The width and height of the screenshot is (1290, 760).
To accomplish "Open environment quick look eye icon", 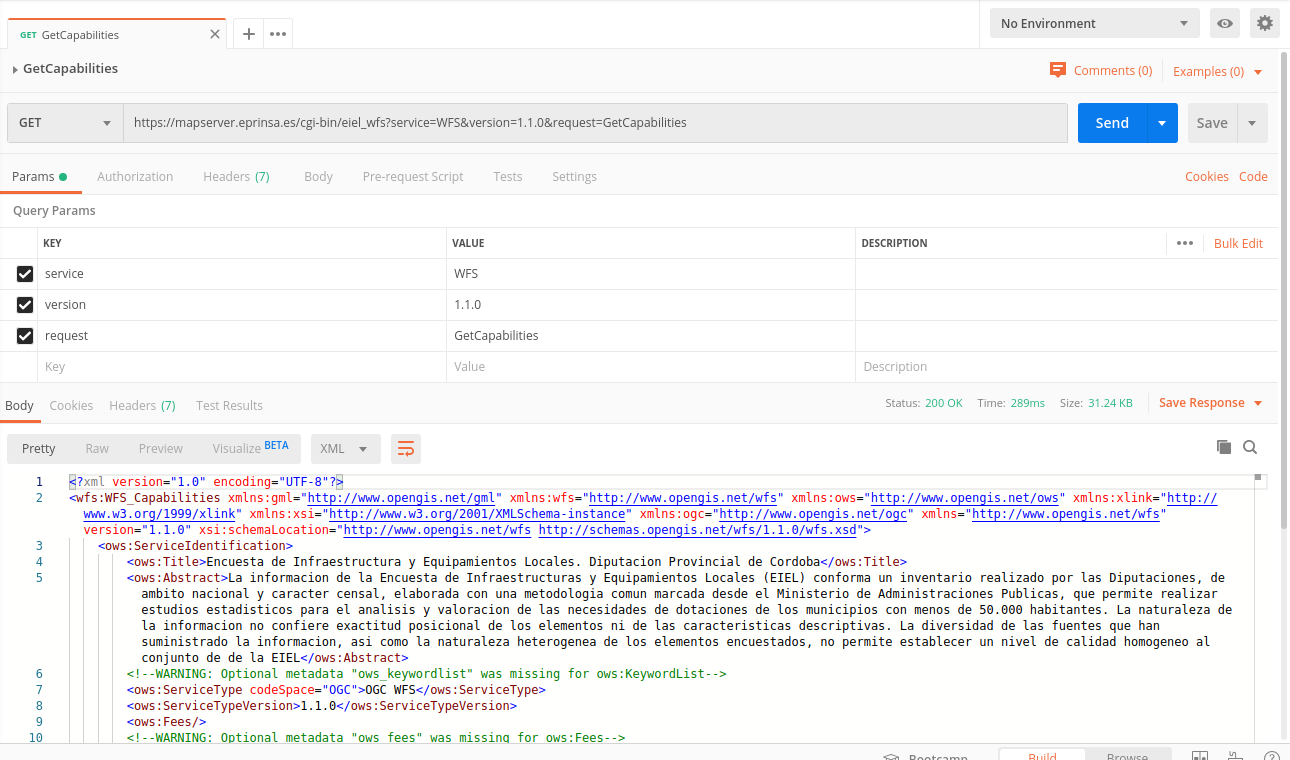I will point(1225,23).
